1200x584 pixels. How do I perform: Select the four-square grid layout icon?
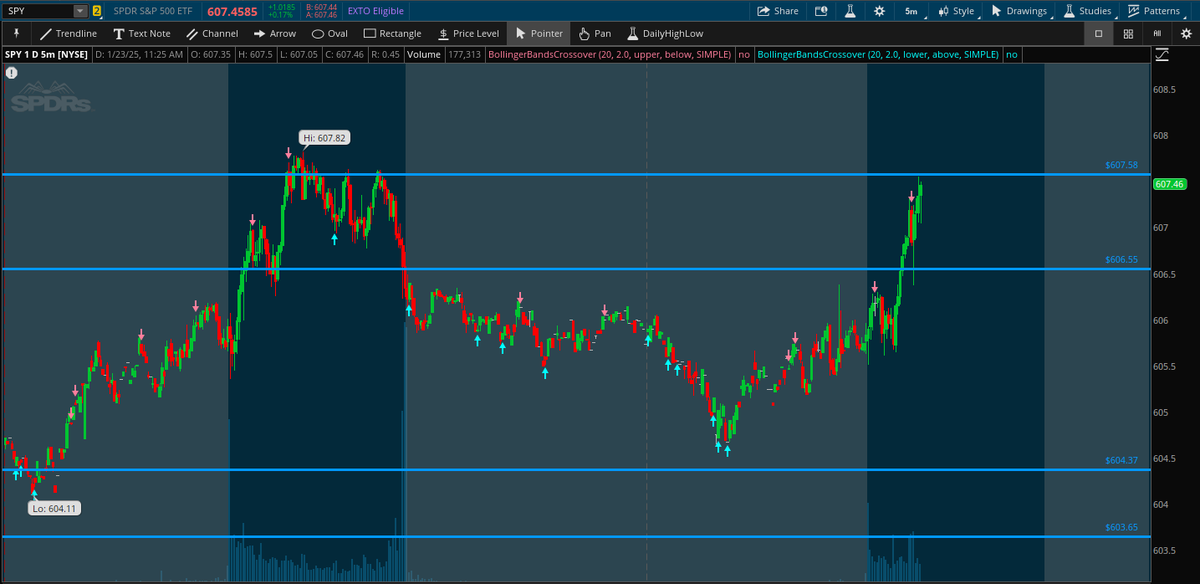tap(1128, 33)
